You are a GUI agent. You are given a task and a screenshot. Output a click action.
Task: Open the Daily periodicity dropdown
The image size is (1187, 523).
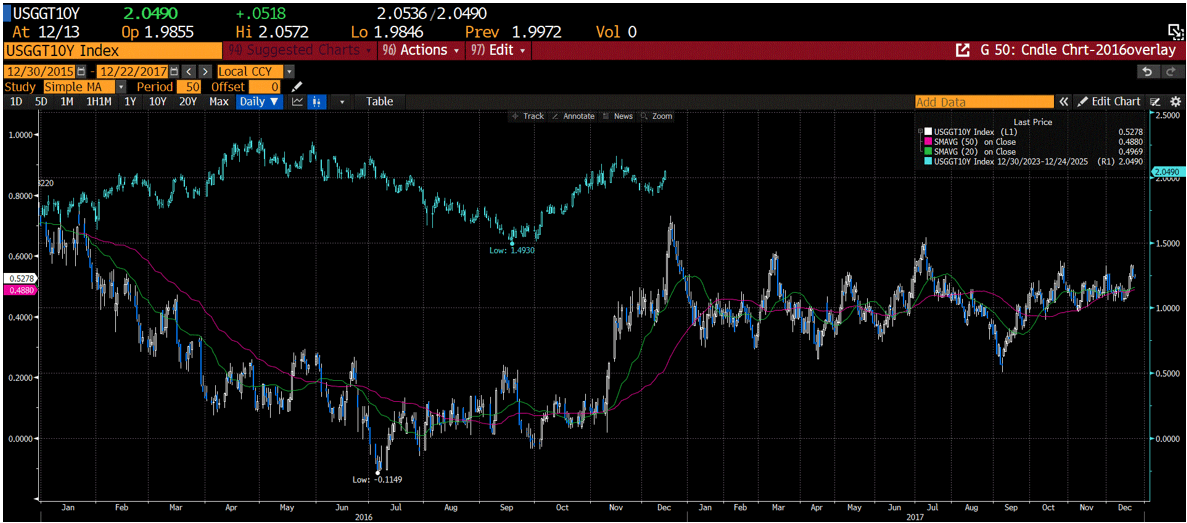[x=260, y=101]
